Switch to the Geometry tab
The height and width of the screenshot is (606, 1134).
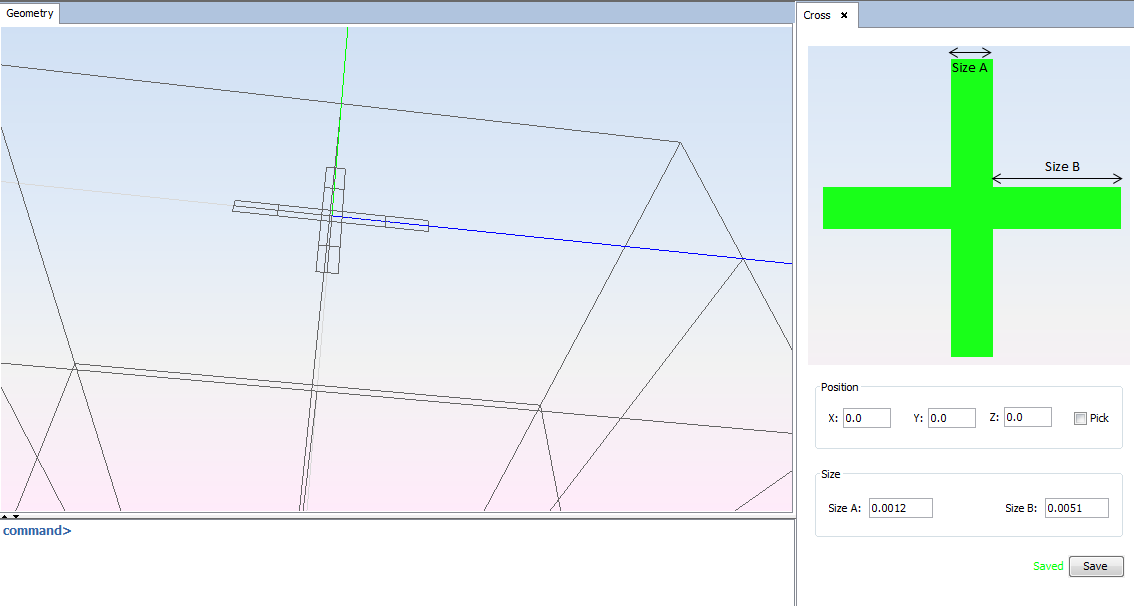point(30,14)
